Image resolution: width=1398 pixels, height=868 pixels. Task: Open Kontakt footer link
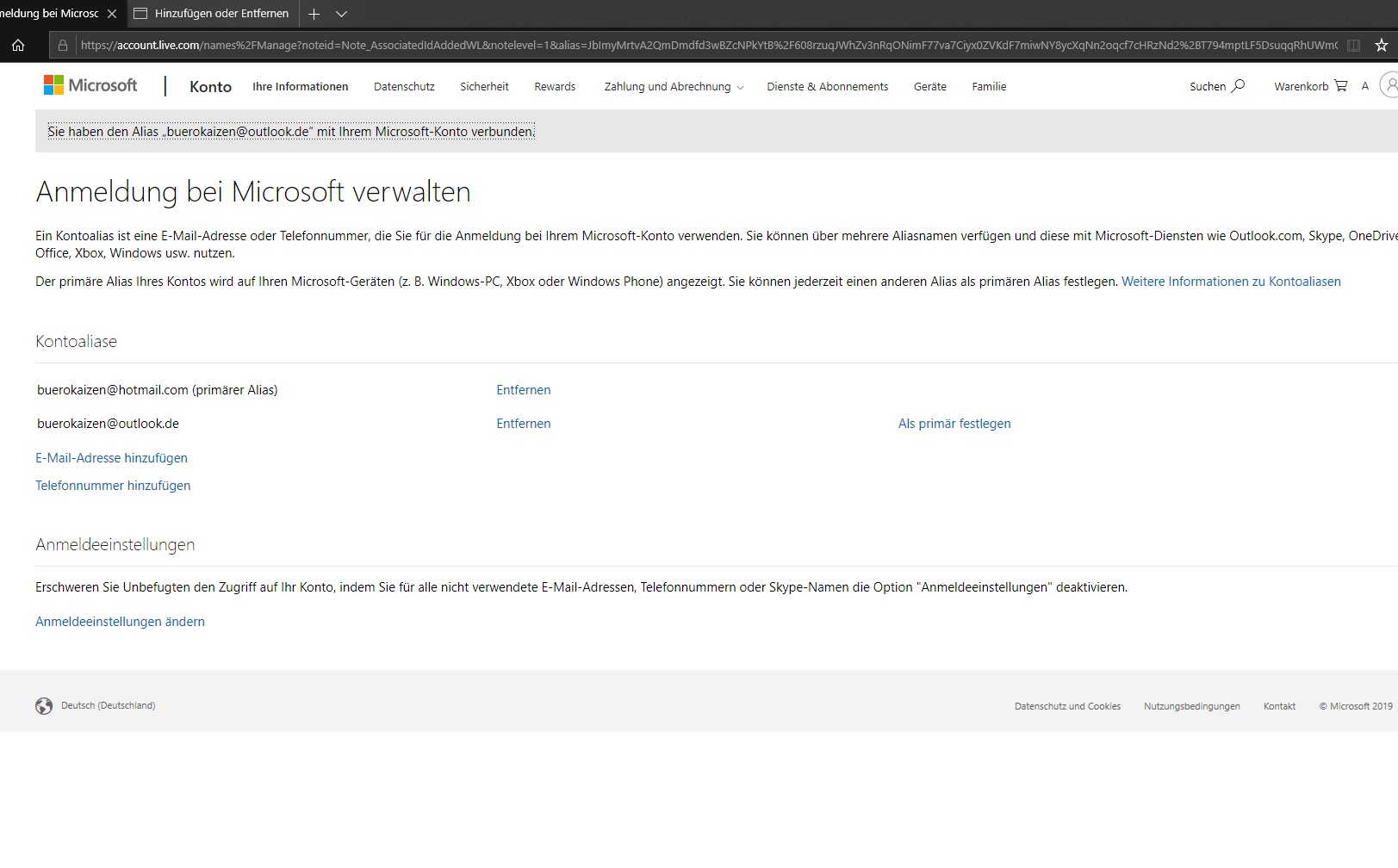[x=1279, y=706]
